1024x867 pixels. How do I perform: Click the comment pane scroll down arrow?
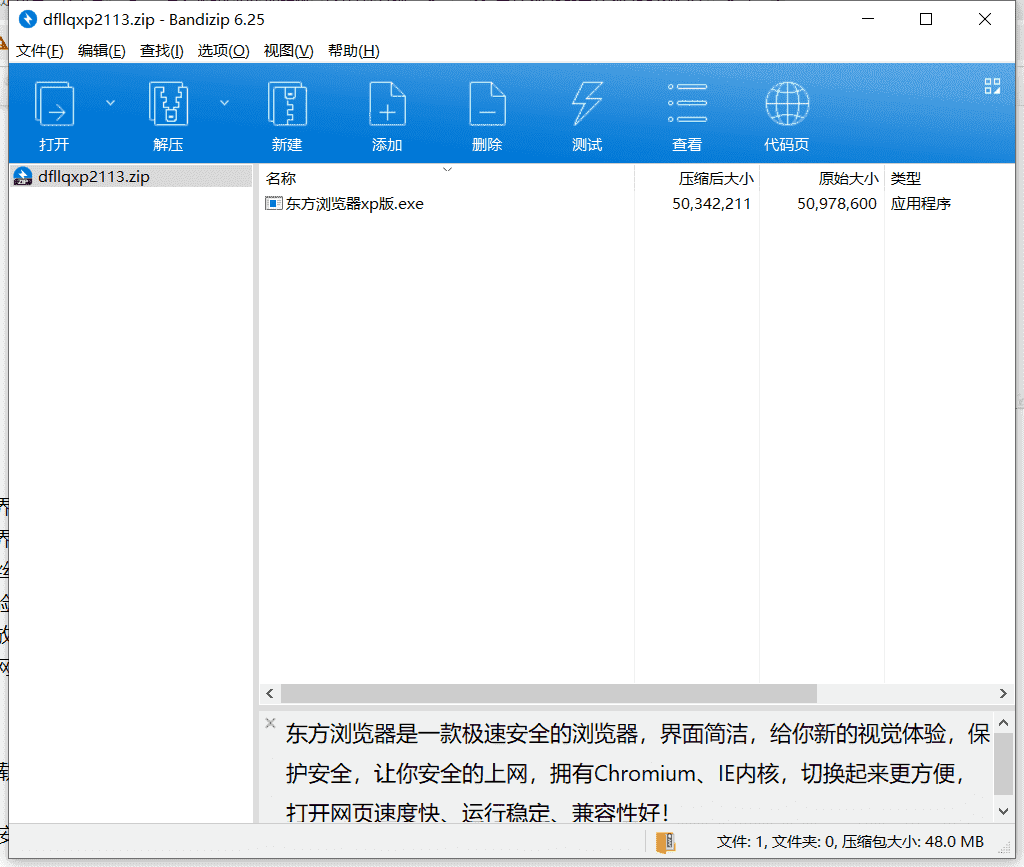pyautogui.click(x=1004, y=812)
